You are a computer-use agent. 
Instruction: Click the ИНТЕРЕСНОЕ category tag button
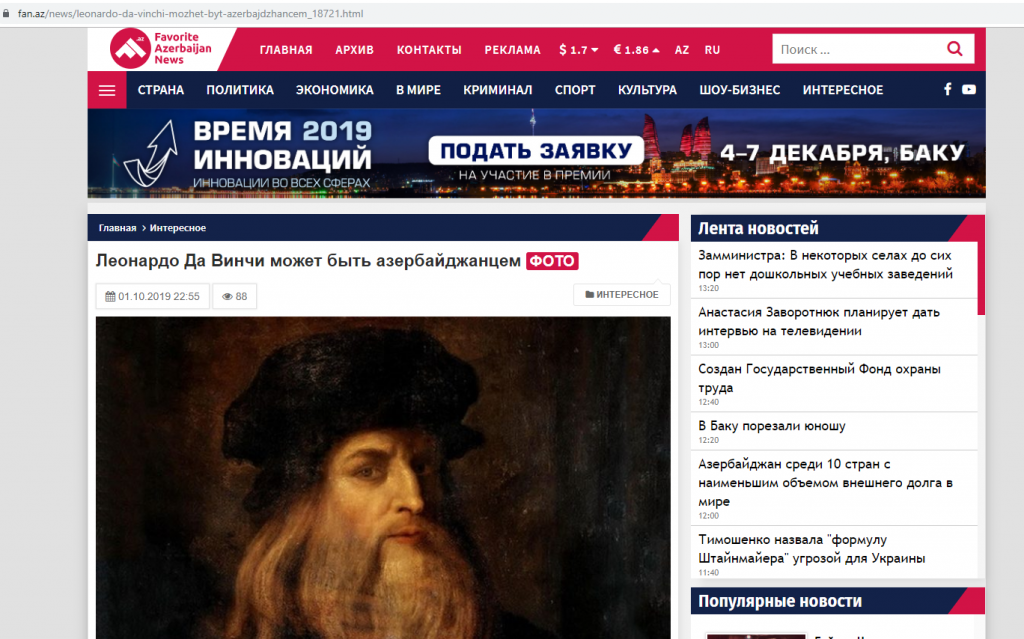click(622, 295)
